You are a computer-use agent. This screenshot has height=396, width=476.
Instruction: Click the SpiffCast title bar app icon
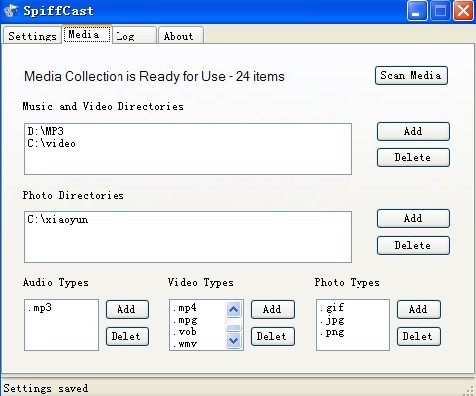pyautogui.click(x=11, y=10)
